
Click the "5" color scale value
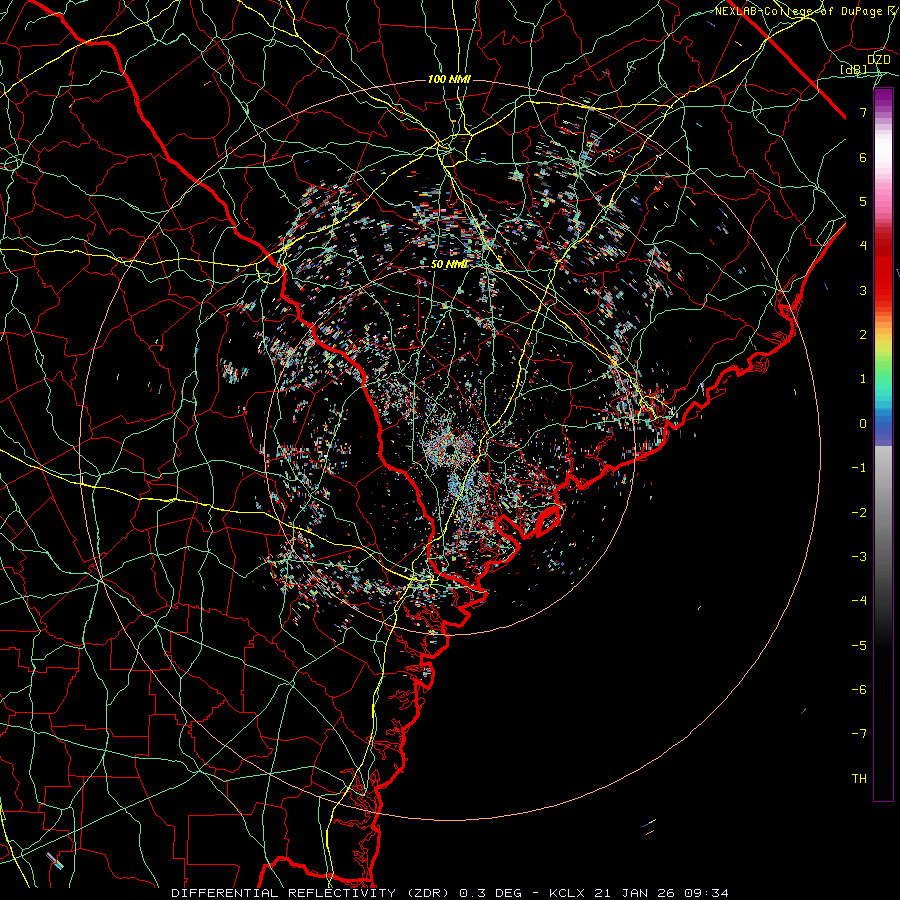point(863,201)
